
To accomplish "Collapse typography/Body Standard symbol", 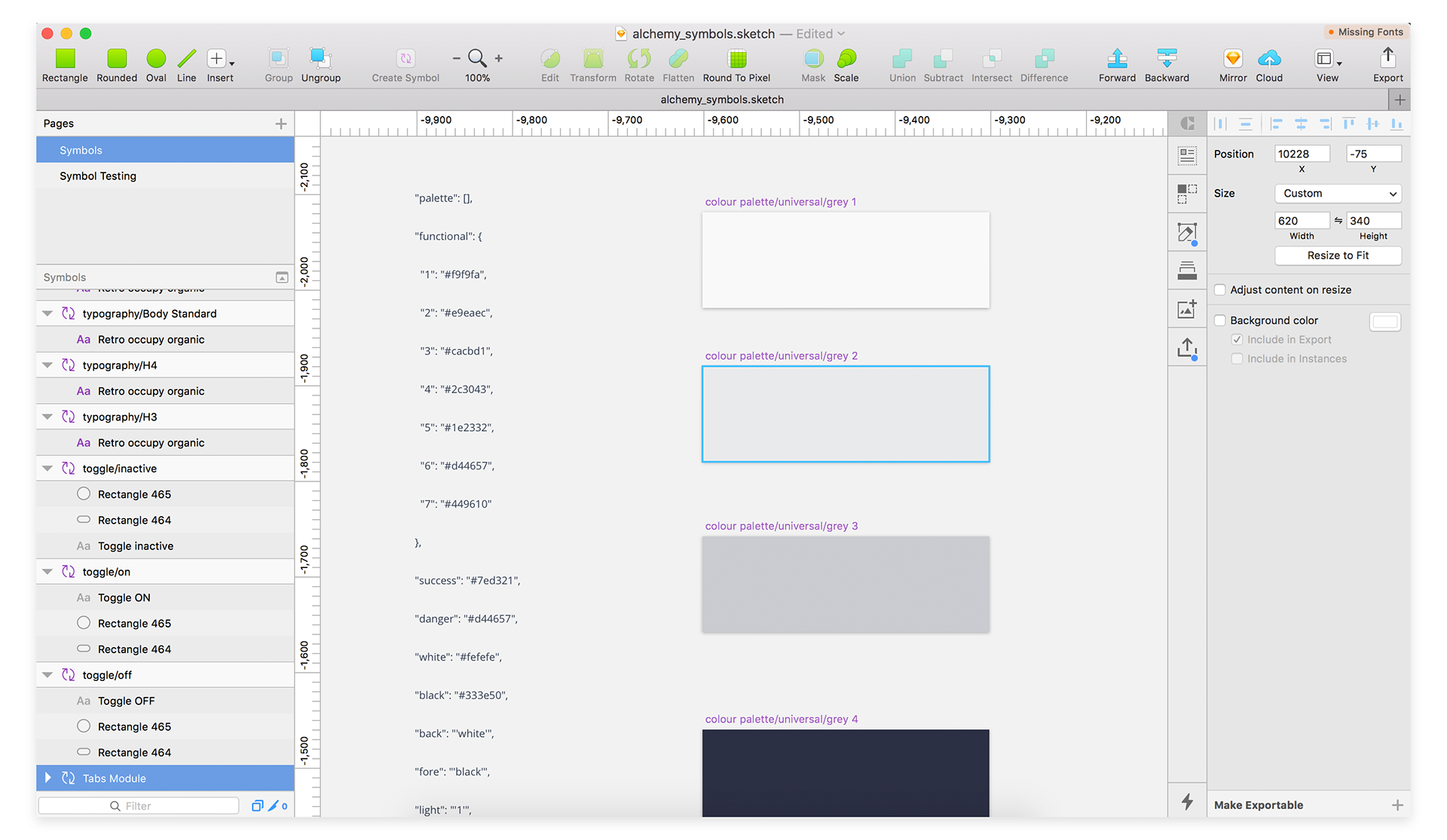I will [47, 313].
